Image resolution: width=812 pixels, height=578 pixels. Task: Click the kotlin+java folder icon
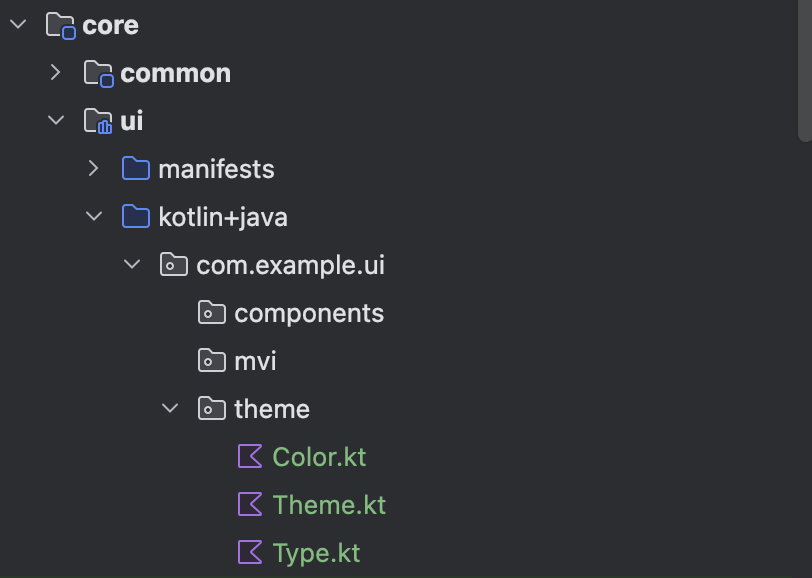pyautogui.click(x=135, y=217)
